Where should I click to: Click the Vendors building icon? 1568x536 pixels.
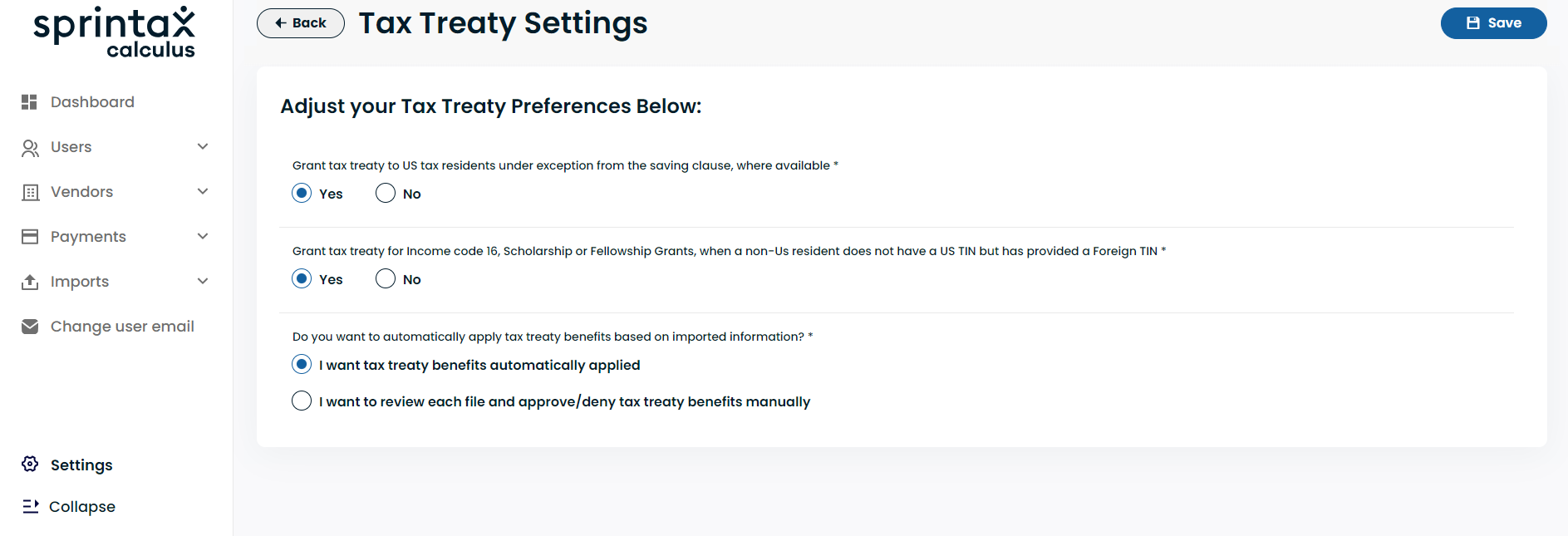30,192
